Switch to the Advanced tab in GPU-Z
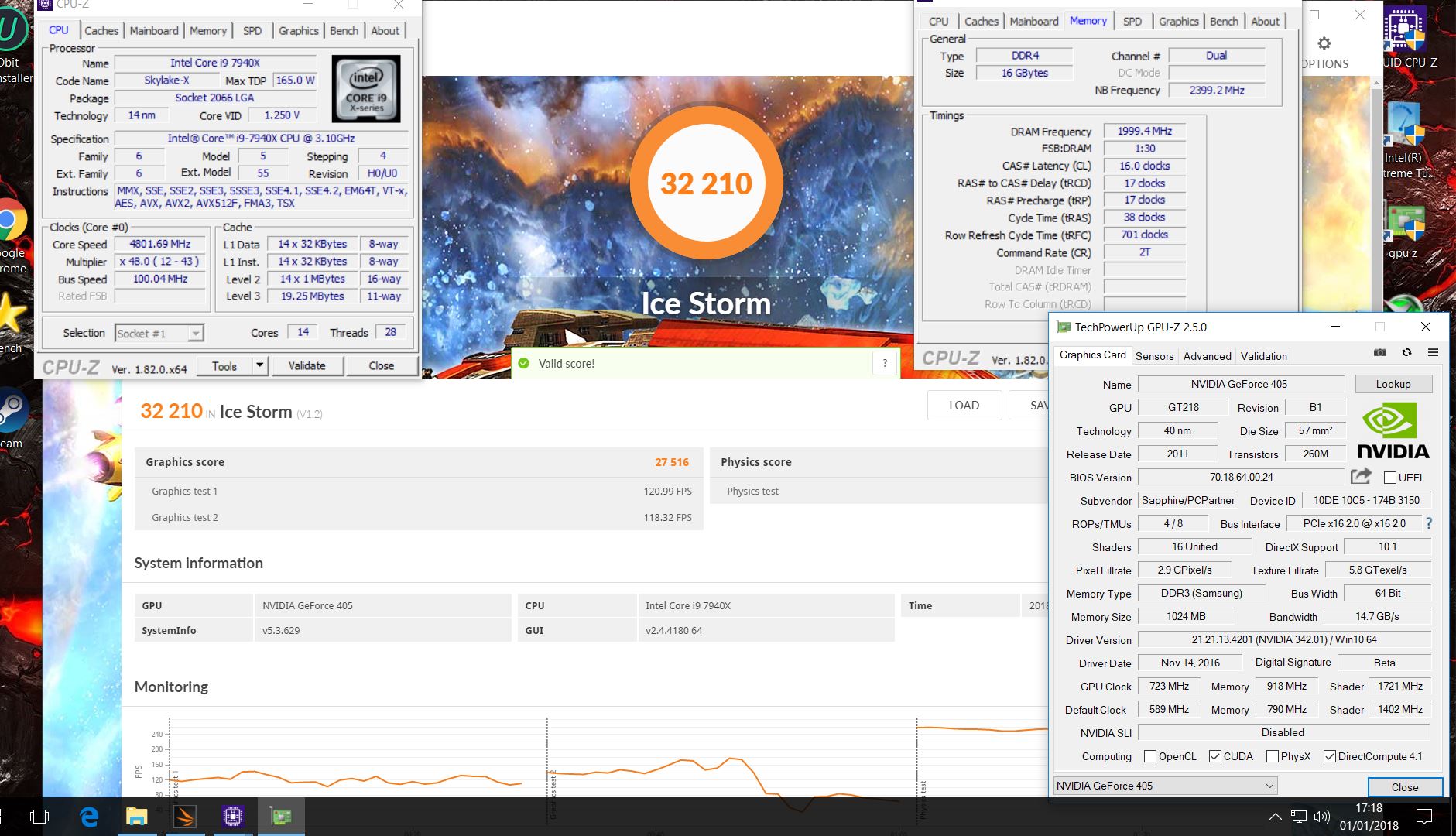The height and width of the screenshot is (836, 1456). pos(1207,356)
